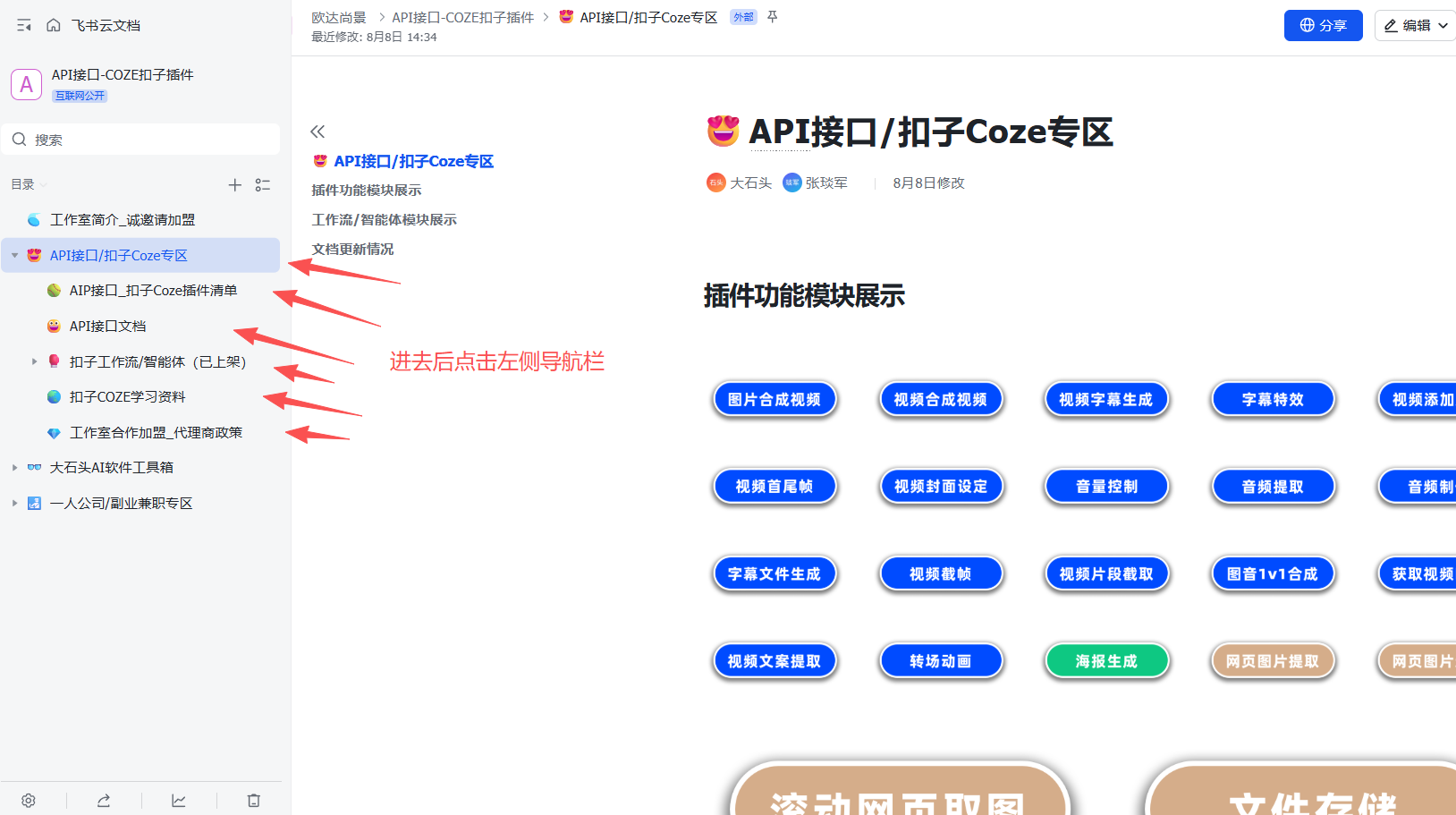This screenshot has width=1456, height=815.
Task: Collapse the API接口/扣子Coze专区 tree node
Action: 15,256
